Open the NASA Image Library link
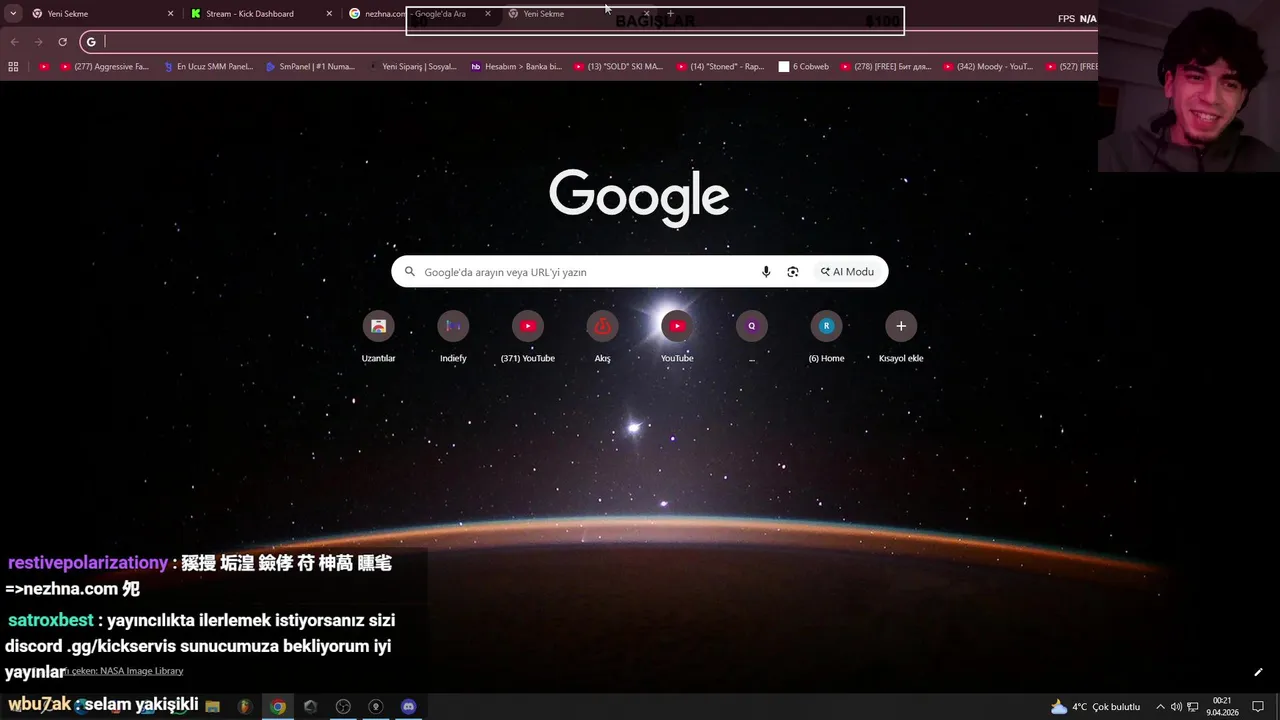The image size is (1280, 720). (141, 671)
